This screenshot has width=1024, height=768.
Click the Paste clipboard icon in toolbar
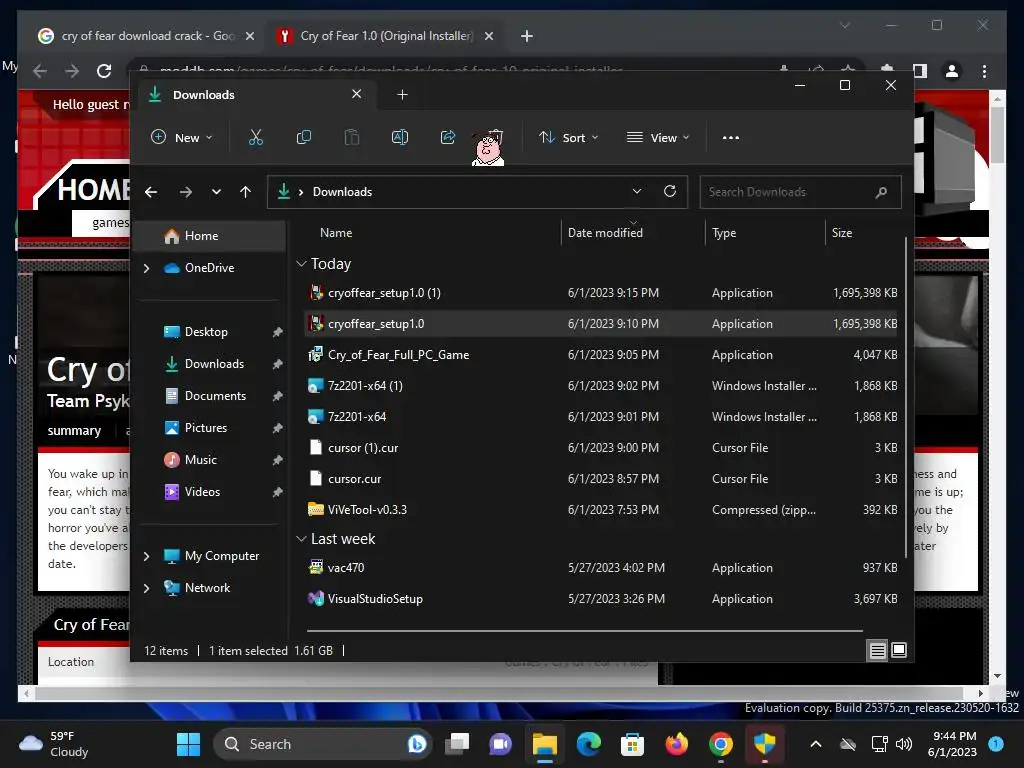[351, 137]
